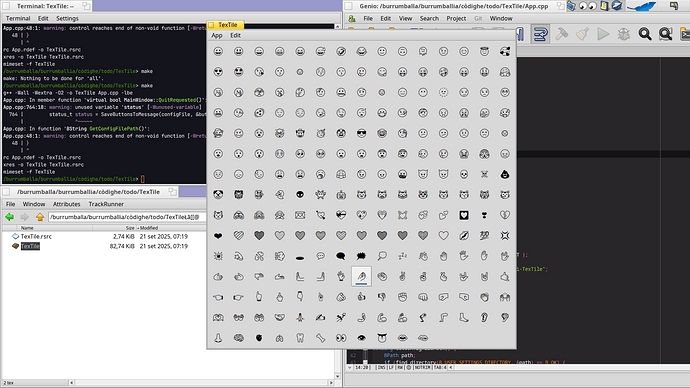Select the TexTile executable file in Tracker
690x388 pixels.
click(30, 246)
